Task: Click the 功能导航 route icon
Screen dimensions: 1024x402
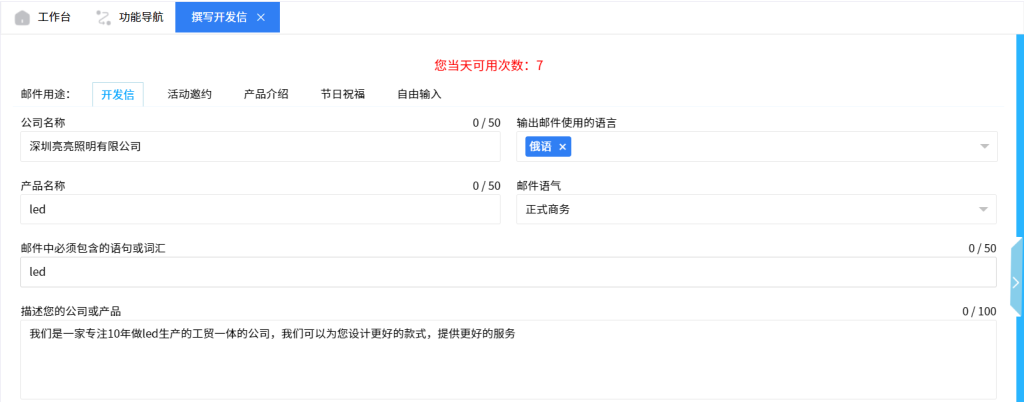Action: 103,18
